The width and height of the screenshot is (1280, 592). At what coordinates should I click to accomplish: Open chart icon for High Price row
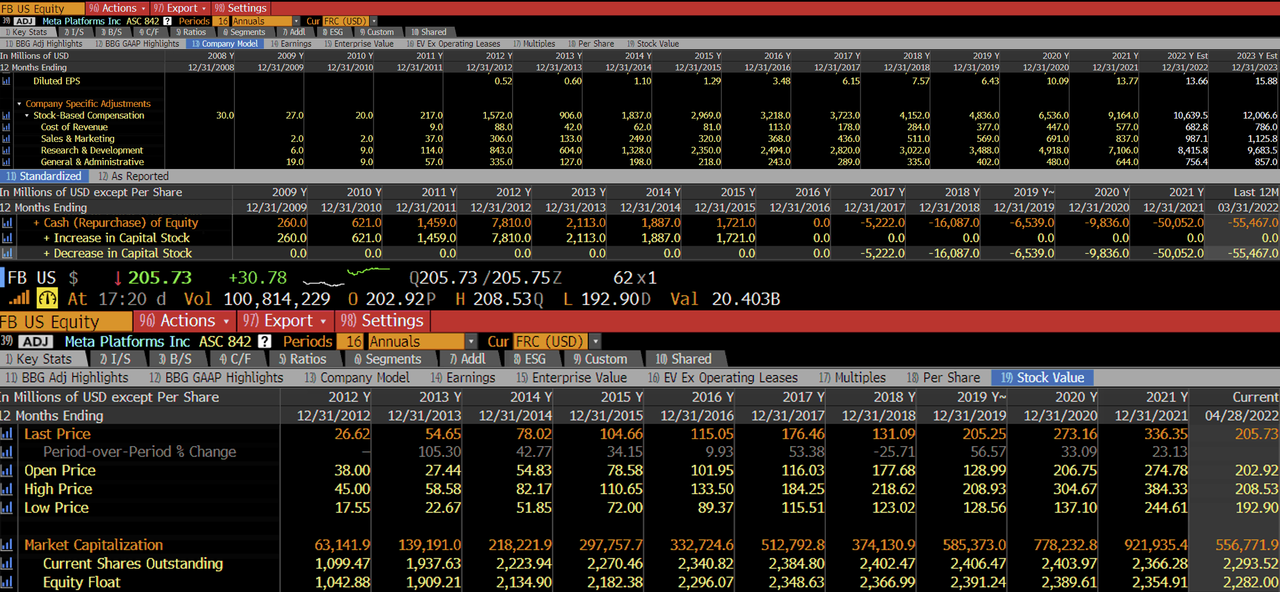pyautogui.click(x=7, y=489)
